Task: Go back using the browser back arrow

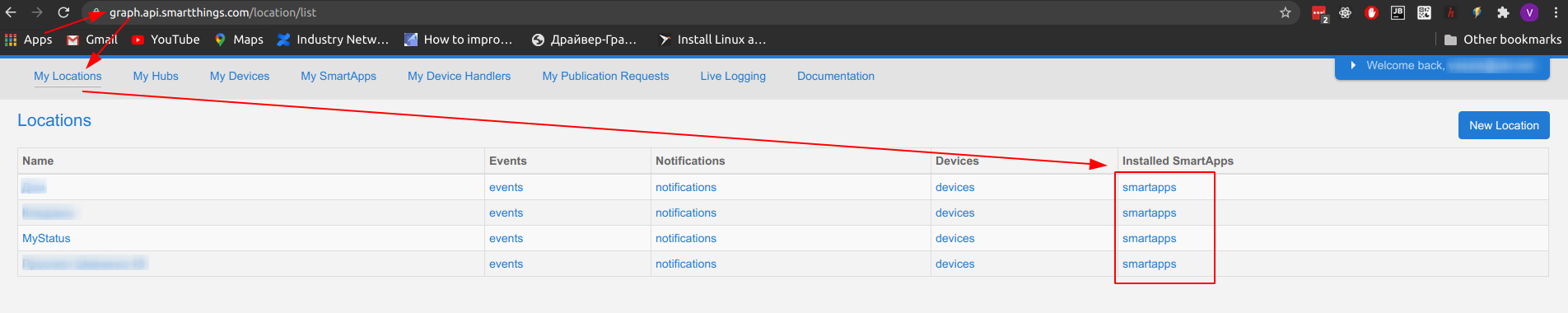Action: 11,12
